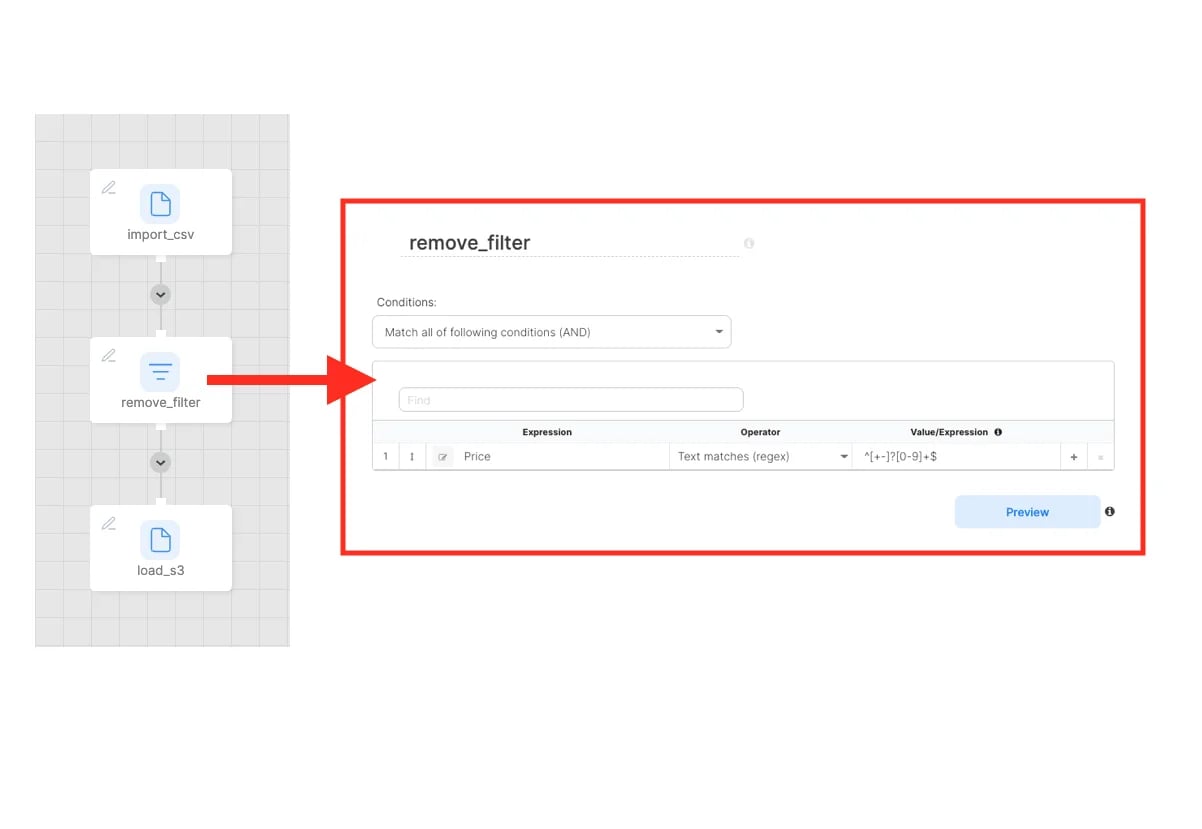Open the load_s3 component file icon
The height and width of the screenshot is (829, 1202).
160,540
